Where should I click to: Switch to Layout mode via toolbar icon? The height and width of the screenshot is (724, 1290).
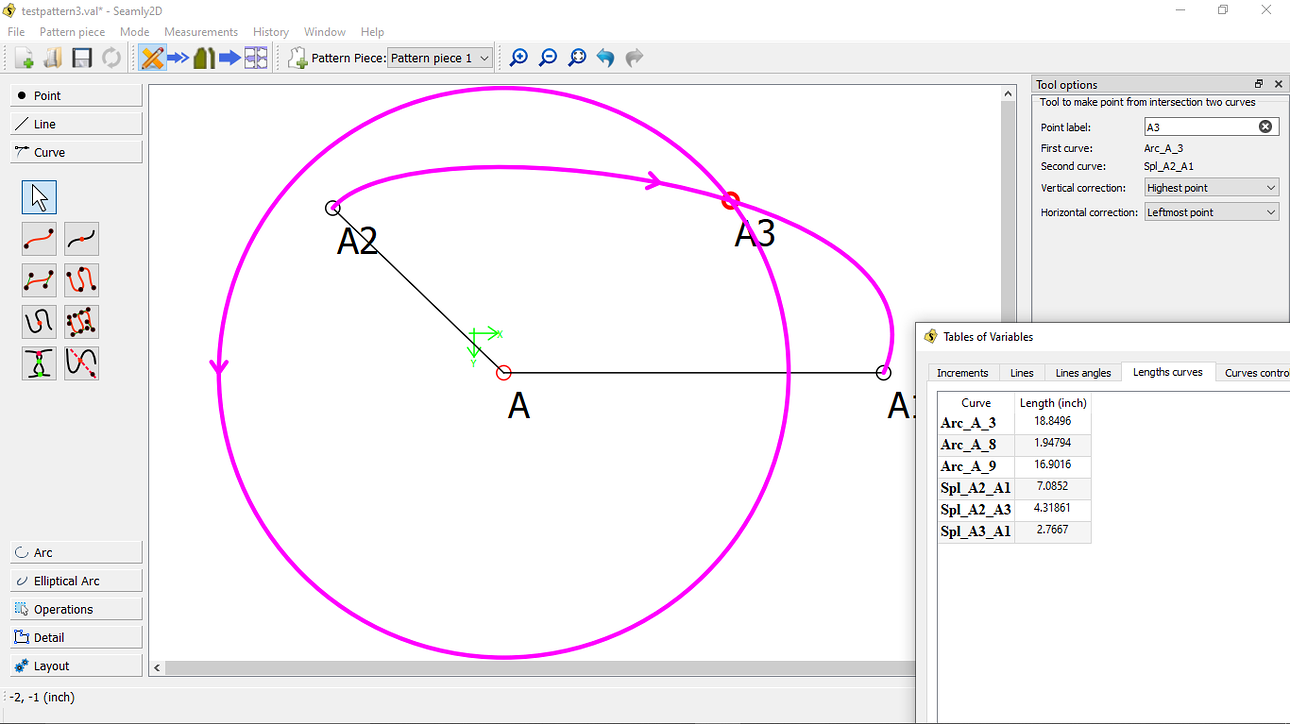(x=257, y=57)
